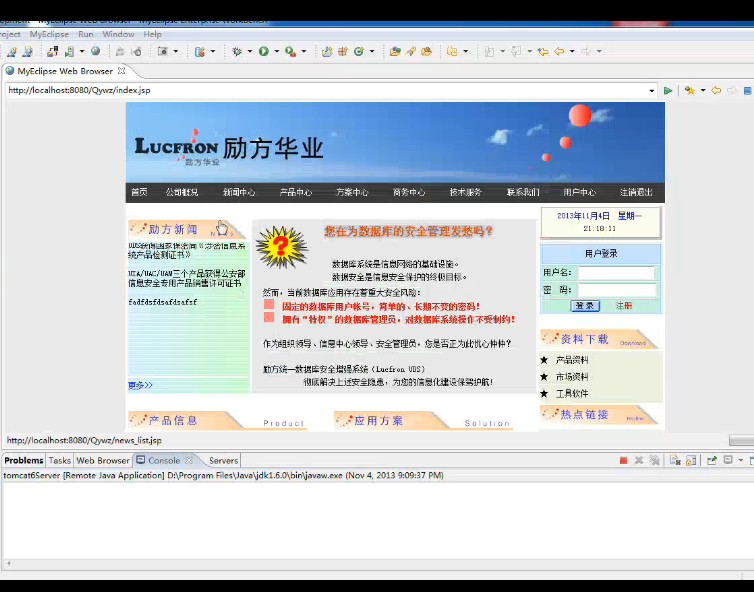Click the Pin Console icon
This screenshot has height=592, width=754.
(712, 461)
